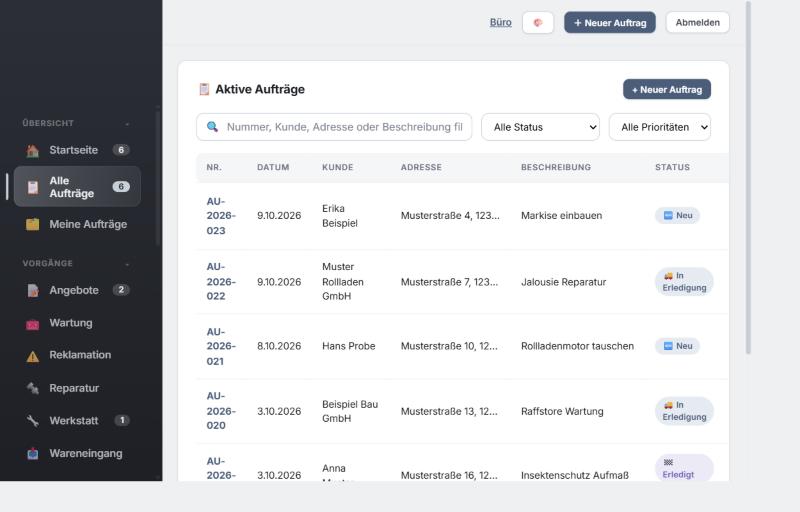Viewport: 800px width, 512px height.
Task: Collapse the Übersicht sidebar section
Action: [x=127, y=123]
